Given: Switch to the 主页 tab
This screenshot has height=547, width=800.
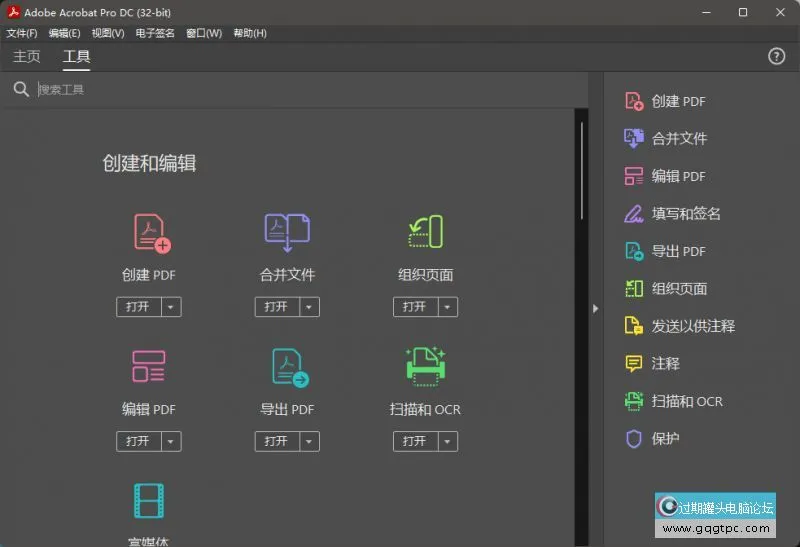Looking at the screenshot, I should pyautogui.click(x=27, y=57).
